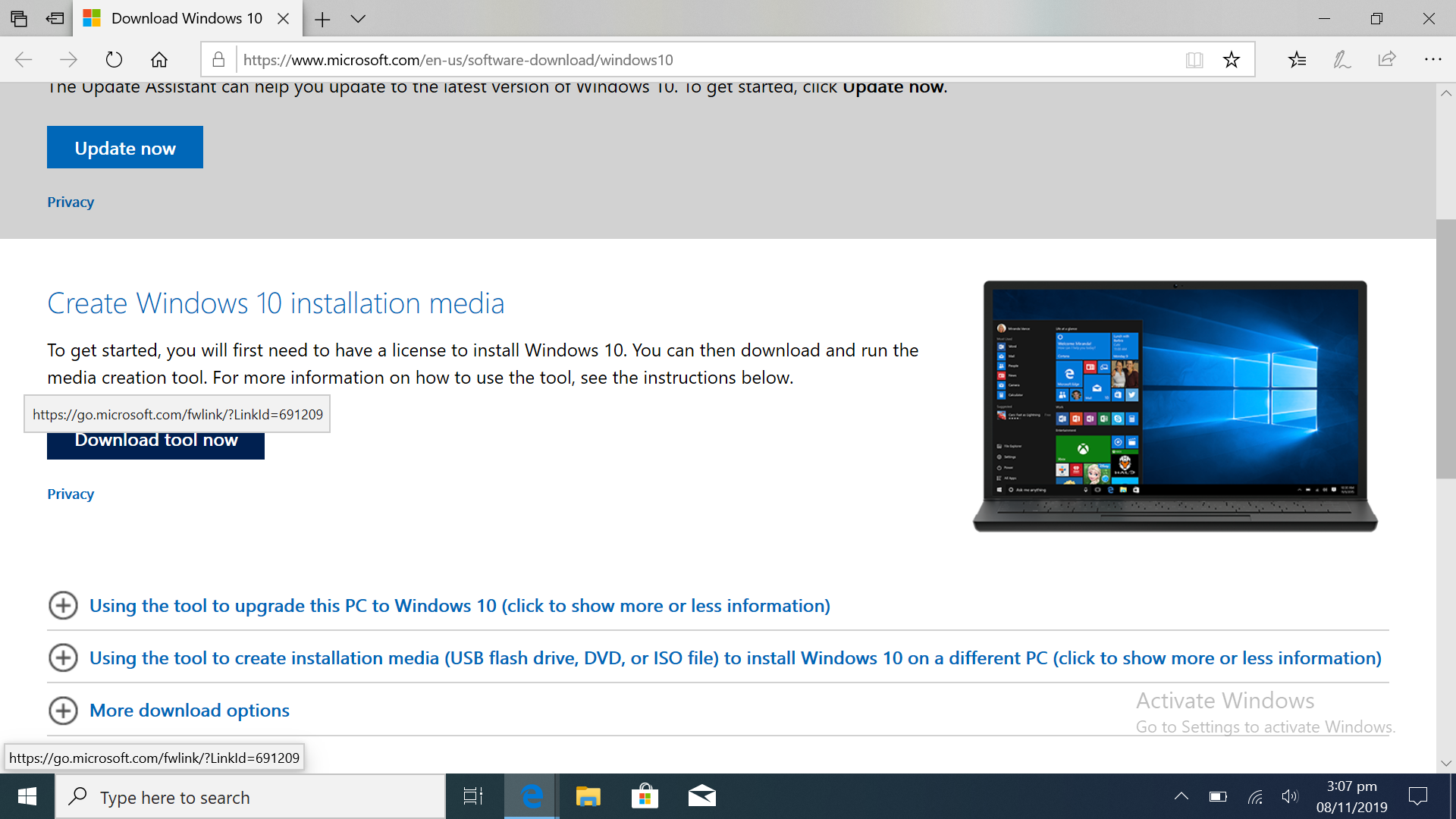Click the taskbar search box
Image resolution: width=1456 pixels, height=819 pixels.
[250, 797]
